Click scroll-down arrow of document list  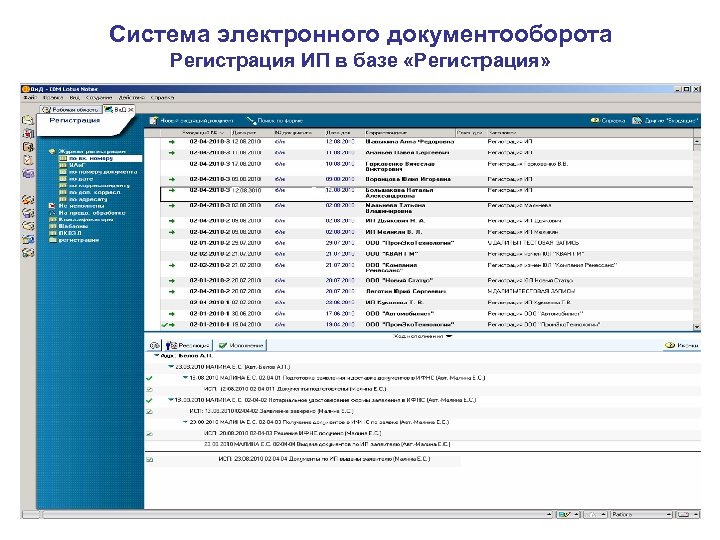pos(697,327)
